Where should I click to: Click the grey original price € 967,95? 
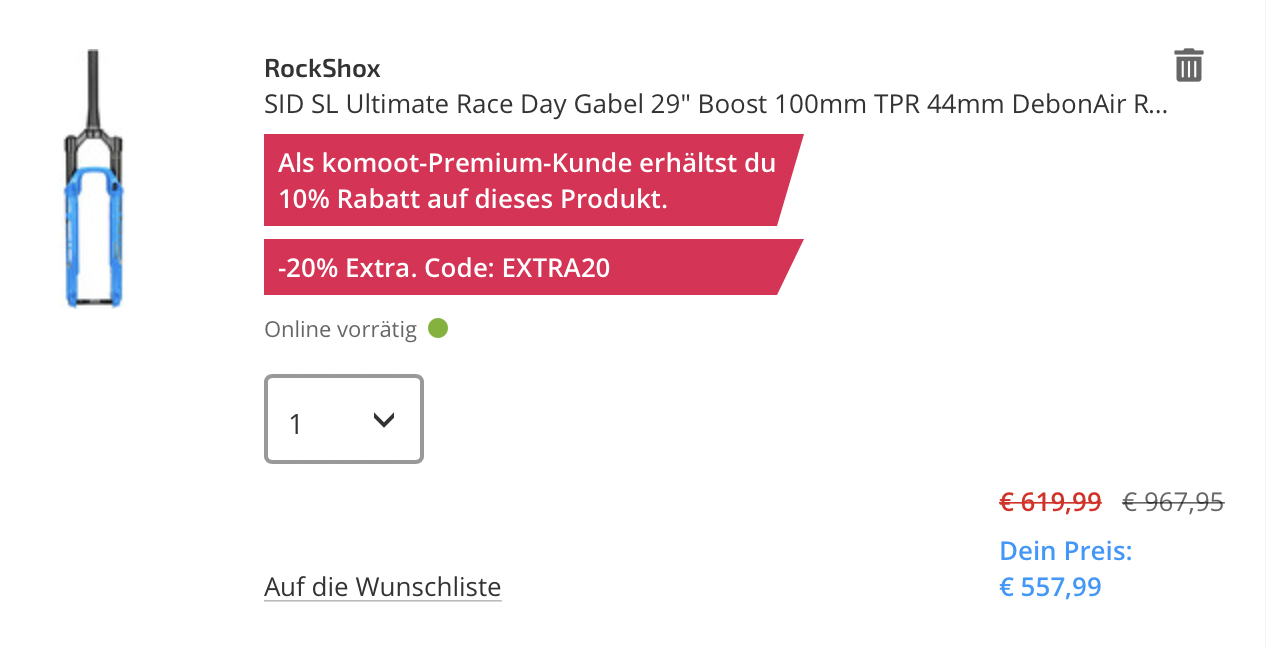pyautogui.click(x=1173, y=502)
